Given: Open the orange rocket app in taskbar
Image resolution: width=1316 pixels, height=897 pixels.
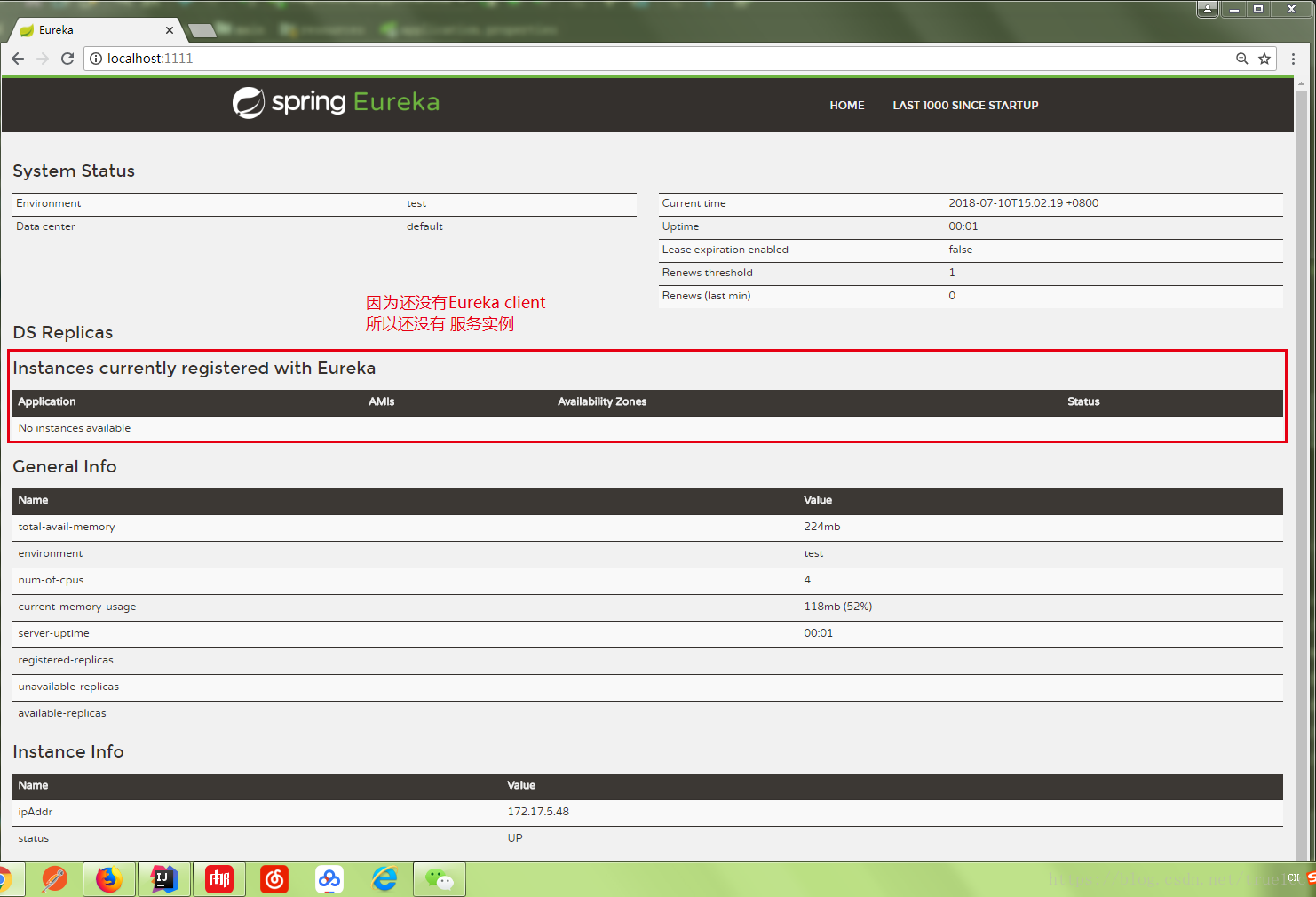Looking at the screenshot, I should [x=54, y=879].
